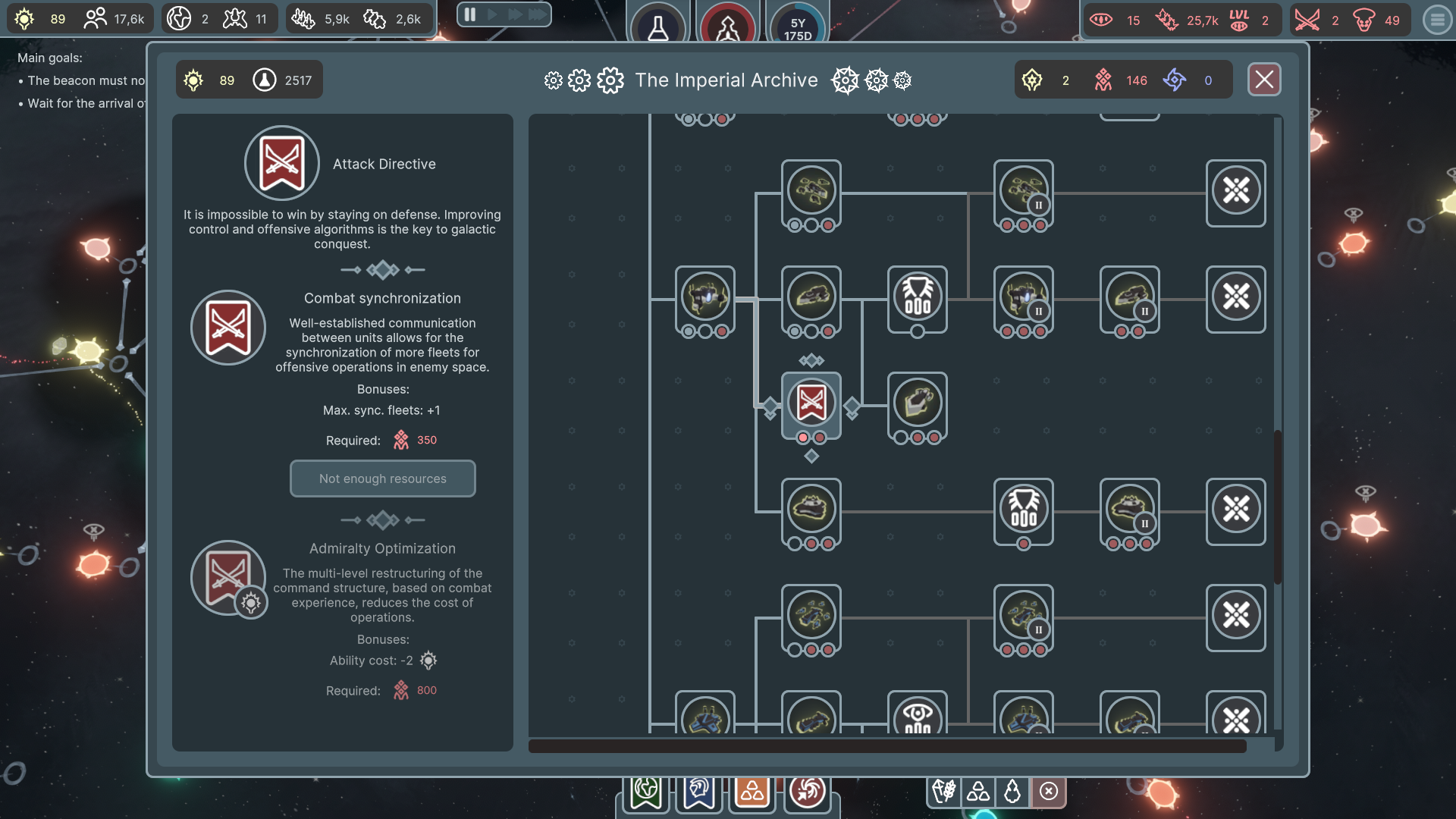The width and height of the screenshot is (1456, 819).
Task: Click the planet icon showing 2
Action: (x=179, y=19)
